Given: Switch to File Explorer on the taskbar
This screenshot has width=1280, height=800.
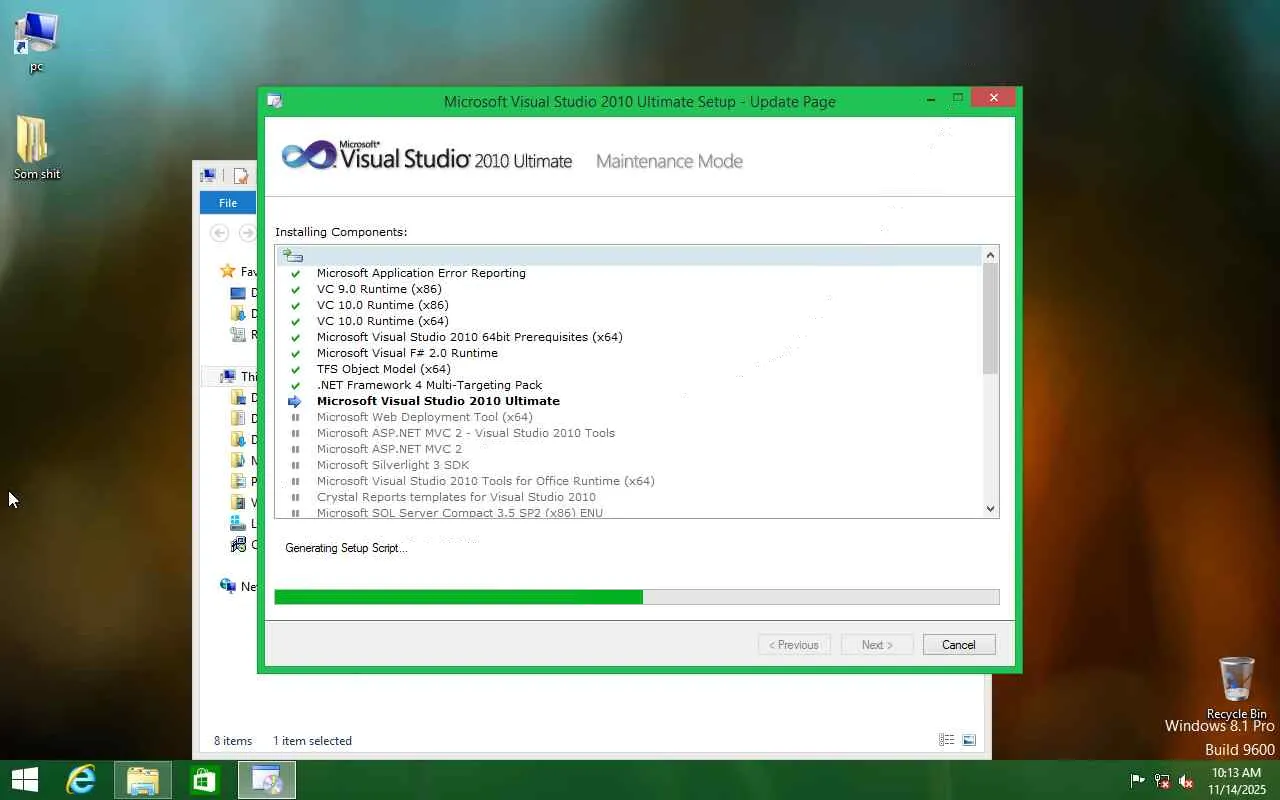Looking at the screenshot, I should coord(143,780).
